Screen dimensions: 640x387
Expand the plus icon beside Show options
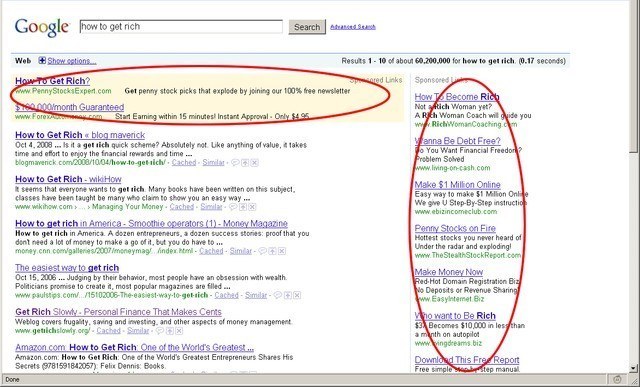(42, 60)
